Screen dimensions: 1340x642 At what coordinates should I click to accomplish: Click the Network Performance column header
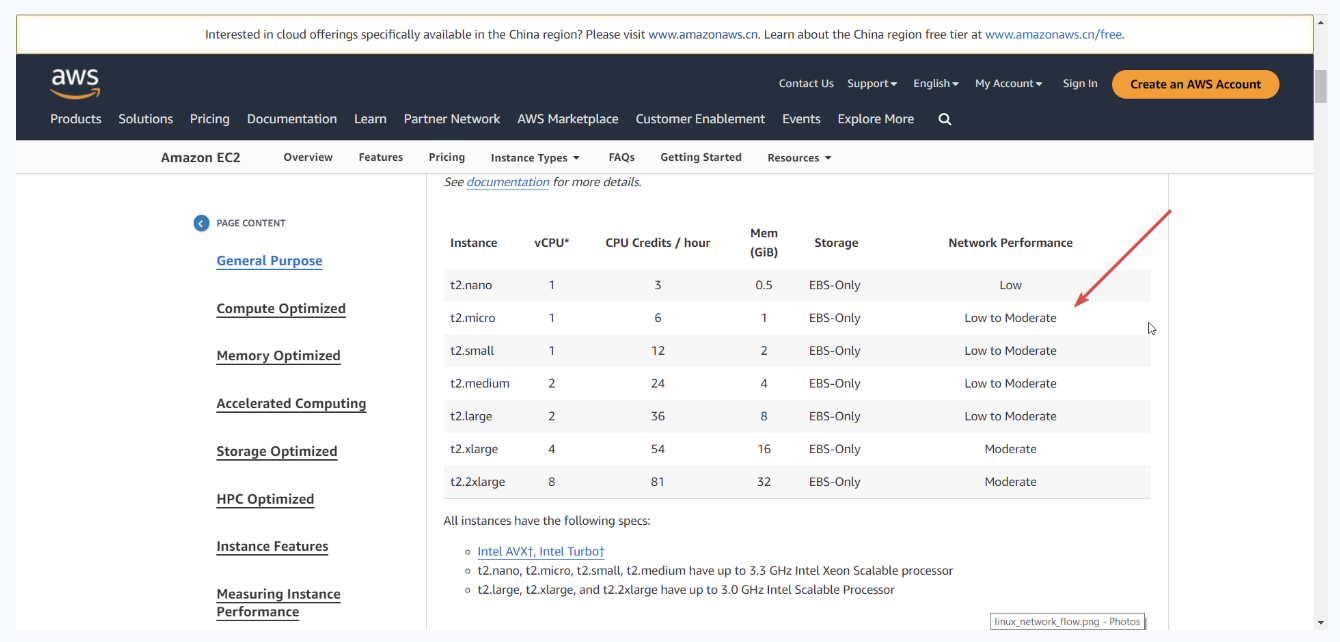pyautogui.click(x=1010, y=243)
